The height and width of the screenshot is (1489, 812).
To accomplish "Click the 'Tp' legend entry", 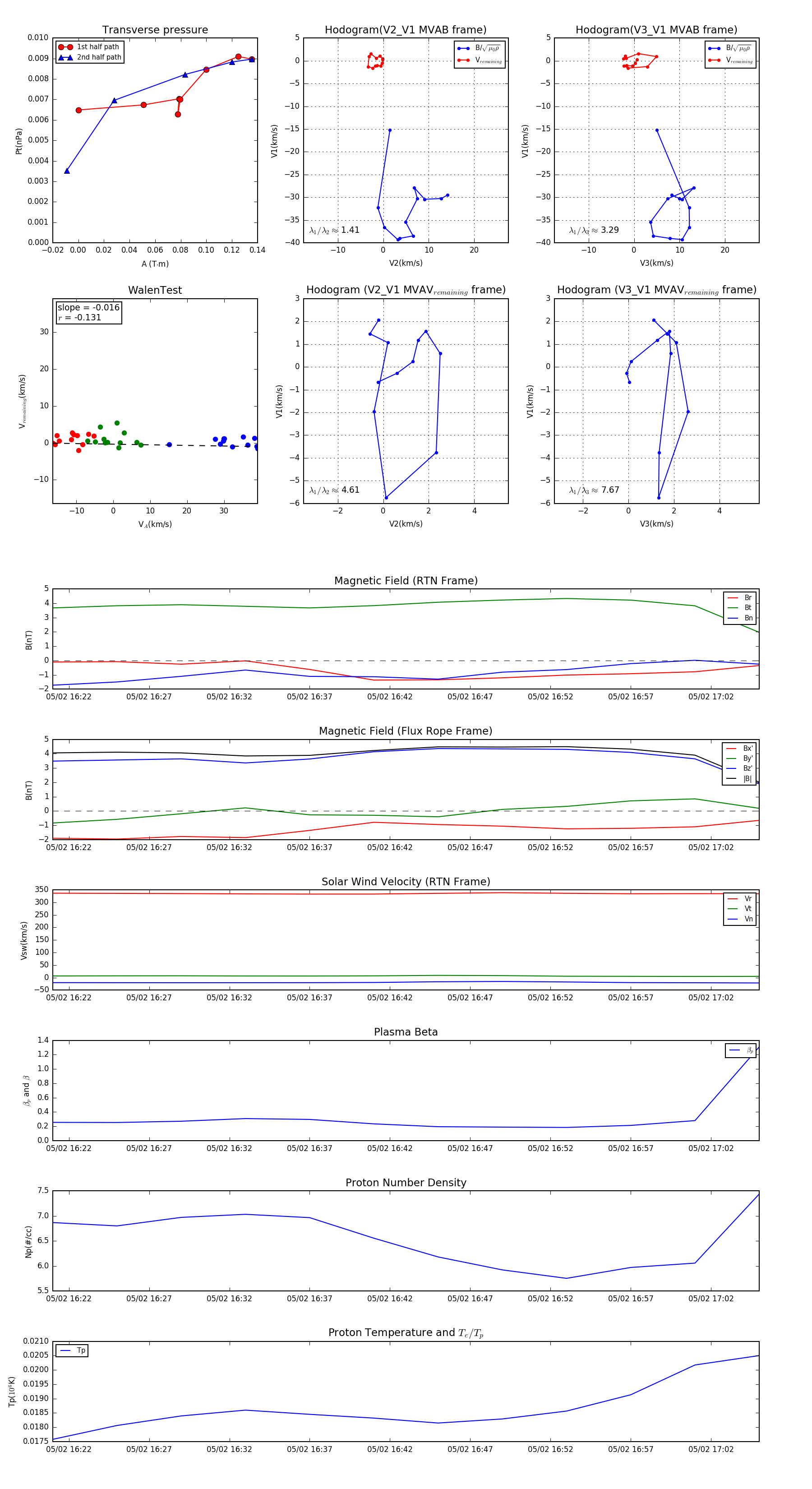I will [73, 1351].
